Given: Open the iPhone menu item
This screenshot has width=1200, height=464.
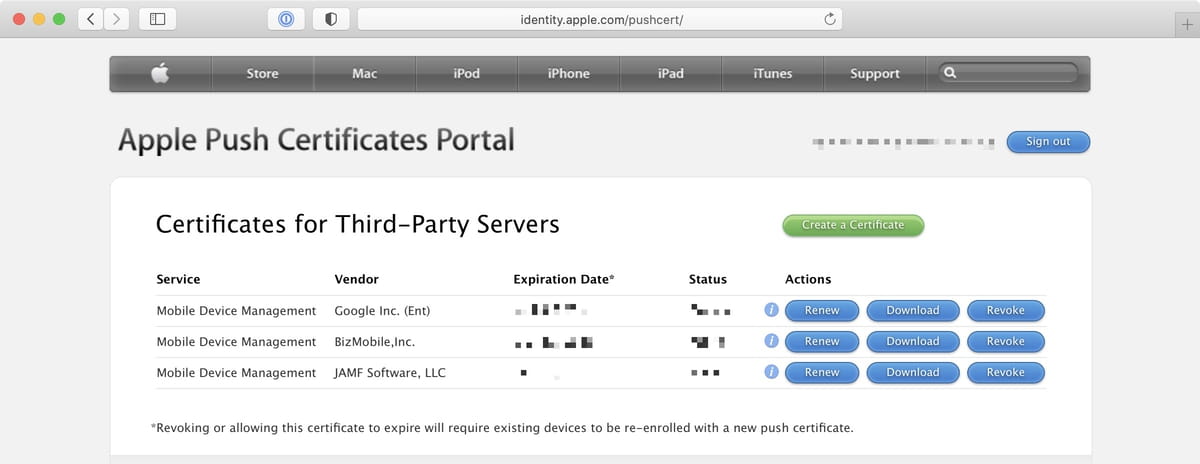Looking at the screenshot, I should (x=568, y=73).
